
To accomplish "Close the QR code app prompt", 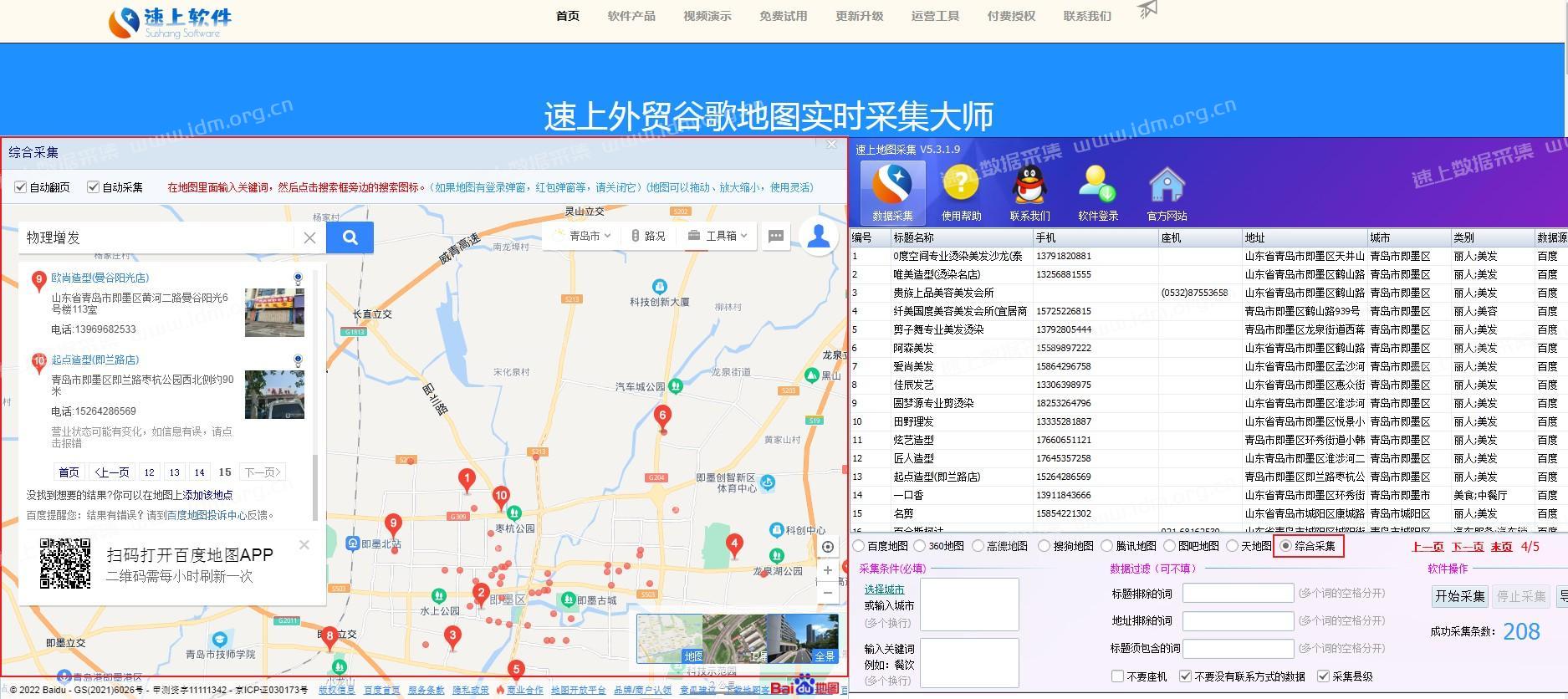I will 304,545.
